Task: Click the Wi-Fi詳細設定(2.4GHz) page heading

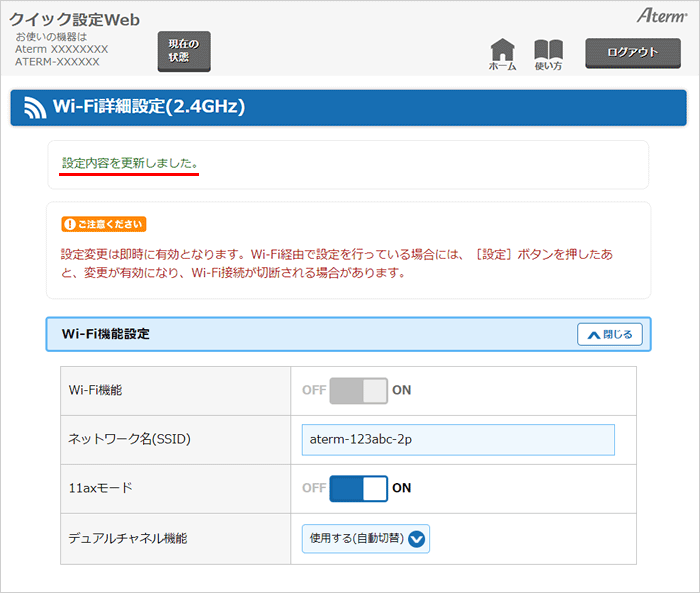Action: point(149,107)
